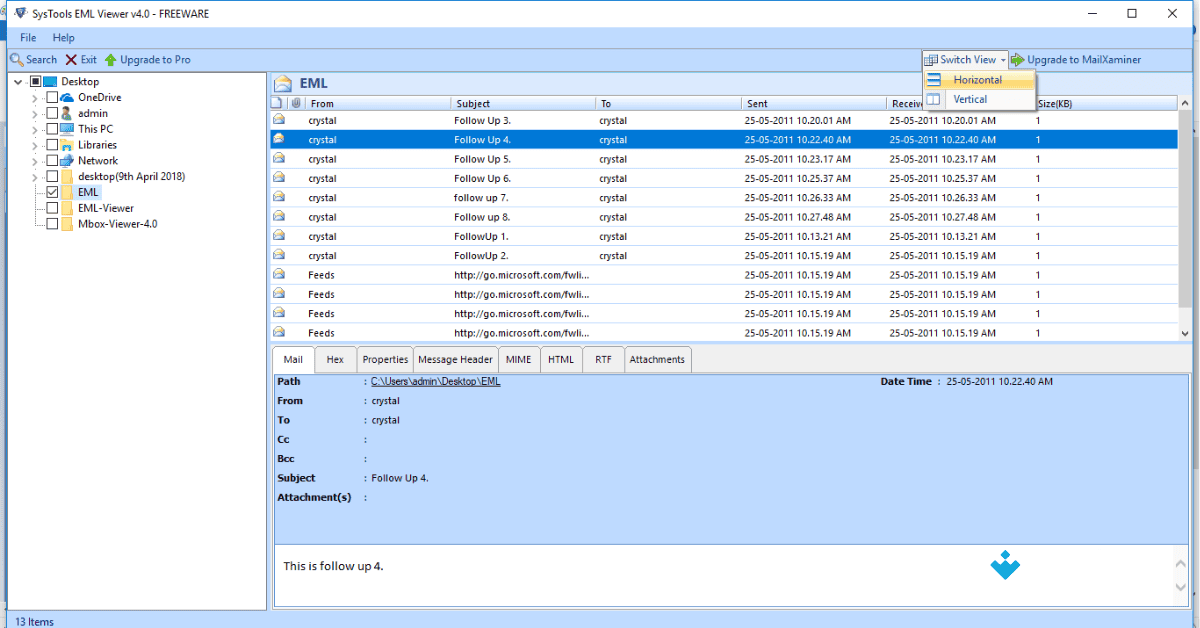Choose Vertical from the Switch View dropdown
1200x628 pixels.
click(x=967, y=99)
